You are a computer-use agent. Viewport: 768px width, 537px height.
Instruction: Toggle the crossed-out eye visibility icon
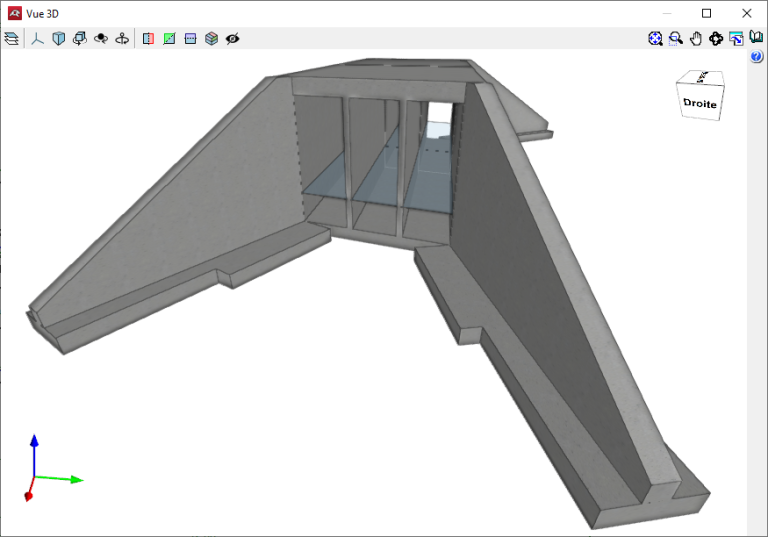point(232,38)
